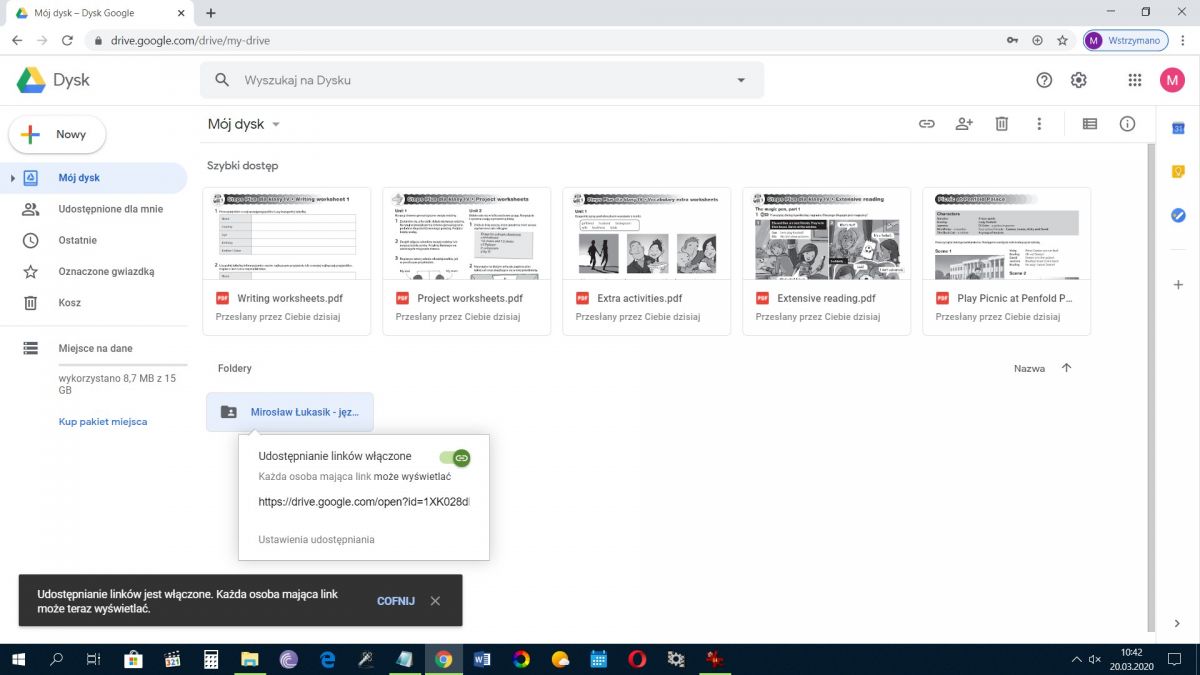Open the Google account avatar M
Screen dimensions: 1200x675
tap(1172, 80)
